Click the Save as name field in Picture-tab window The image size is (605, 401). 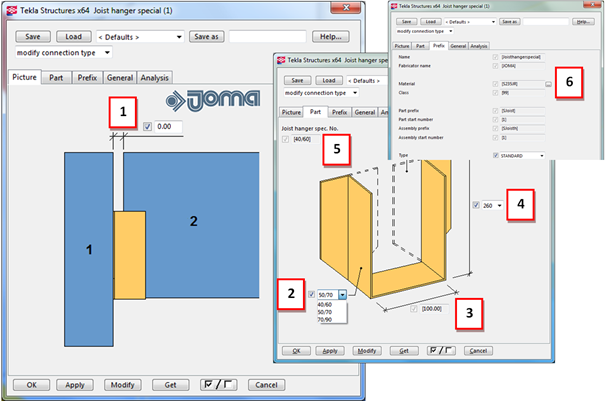click(267, 37)
